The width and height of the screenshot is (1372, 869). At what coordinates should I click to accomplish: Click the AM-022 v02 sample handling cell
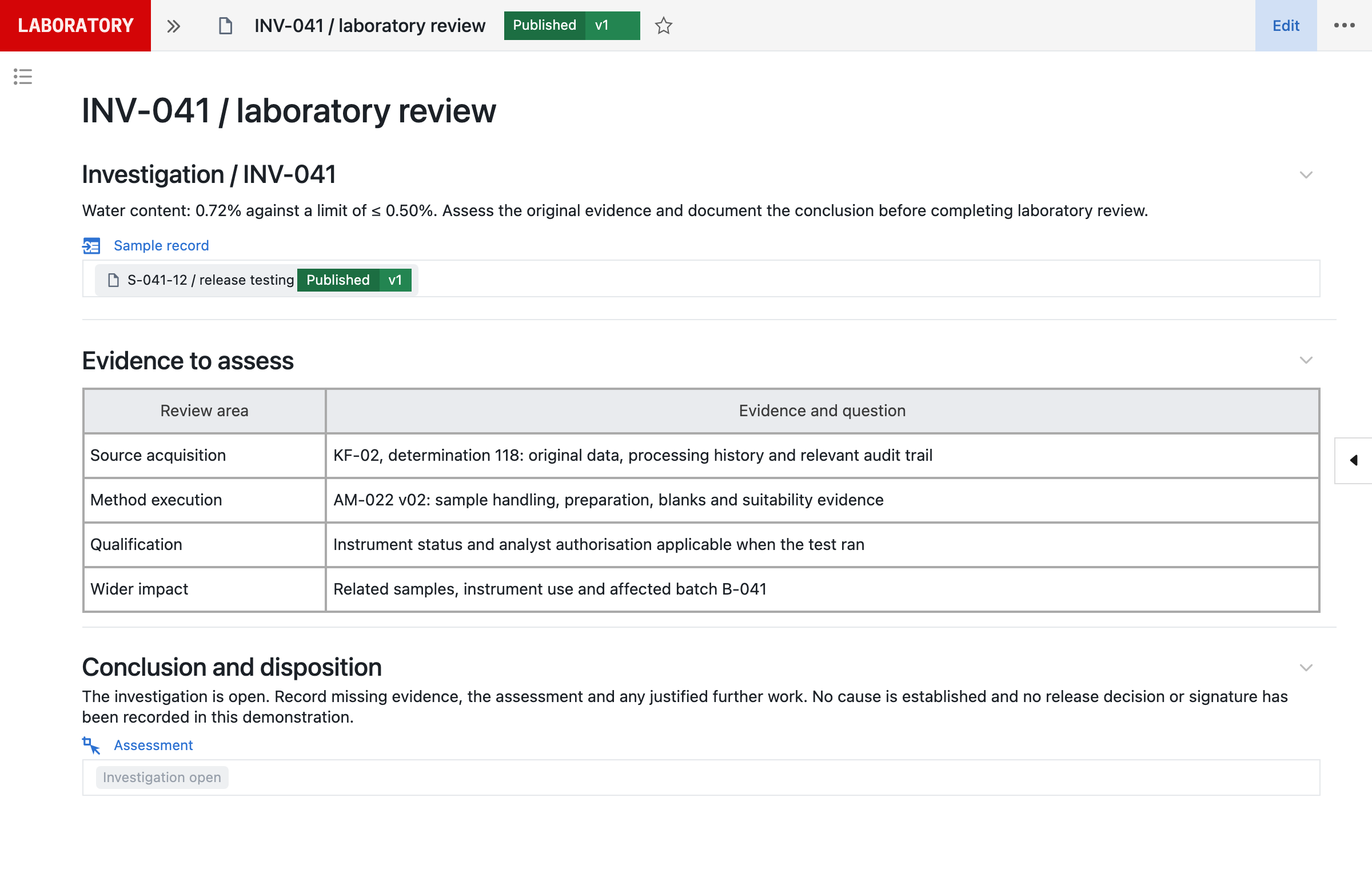(x=822, y=500)
